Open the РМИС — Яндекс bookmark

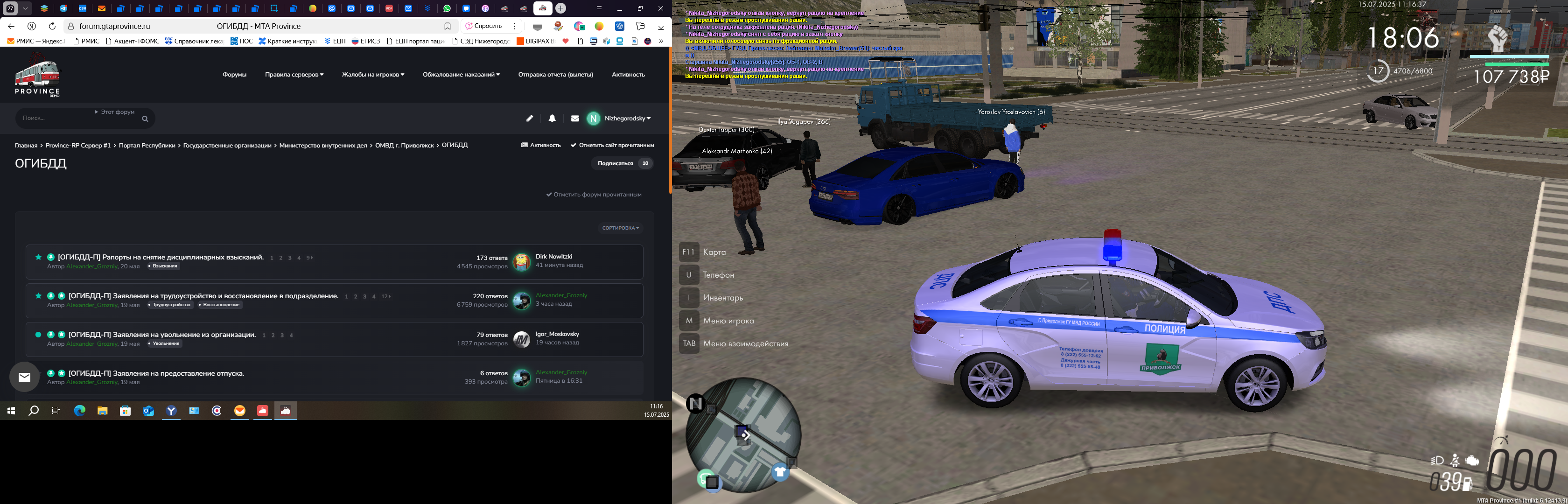35,42
